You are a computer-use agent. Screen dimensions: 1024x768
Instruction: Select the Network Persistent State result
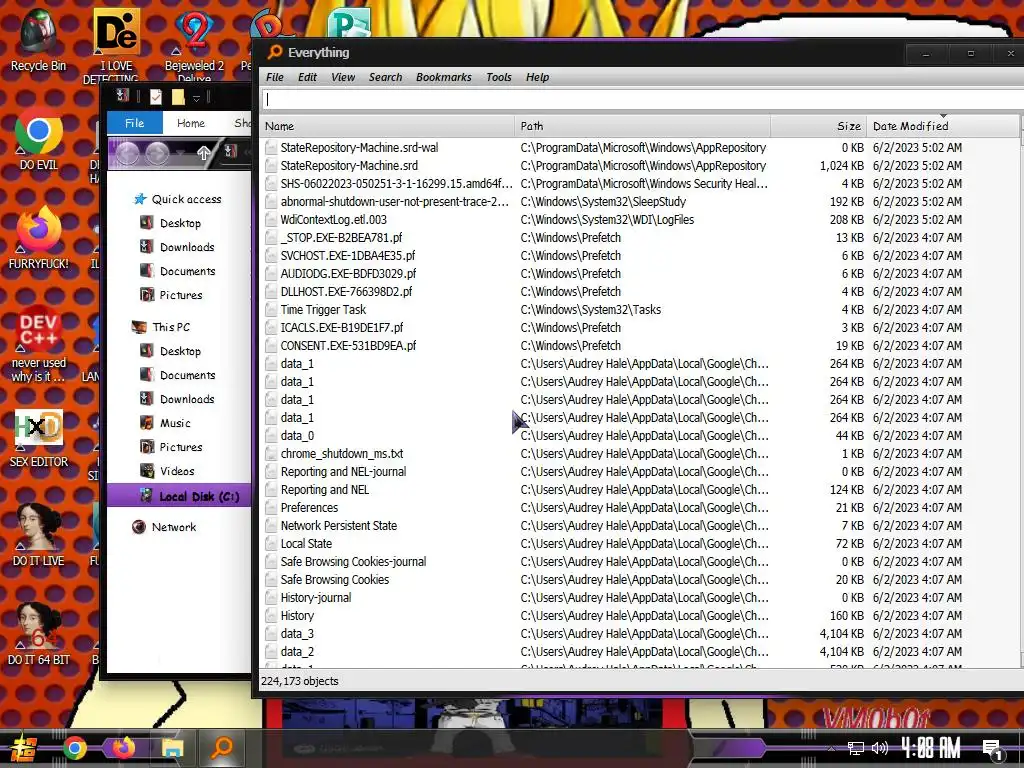(x=639, y=526)
